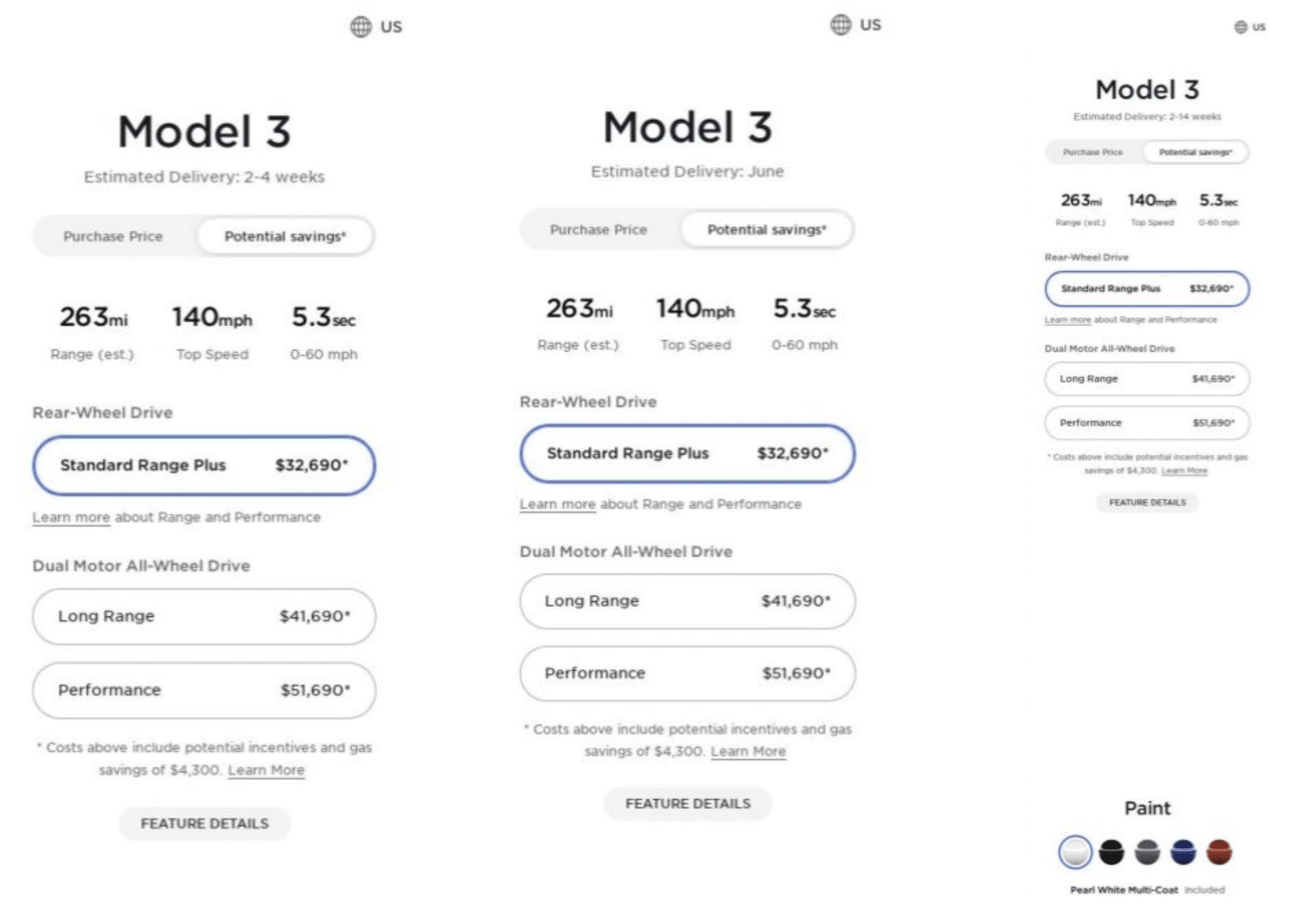Image resolution: width=1291 pixels, height=924 pixels.
Task: Click FEATURE DETAILS in left panel
Action: [204, 823]
